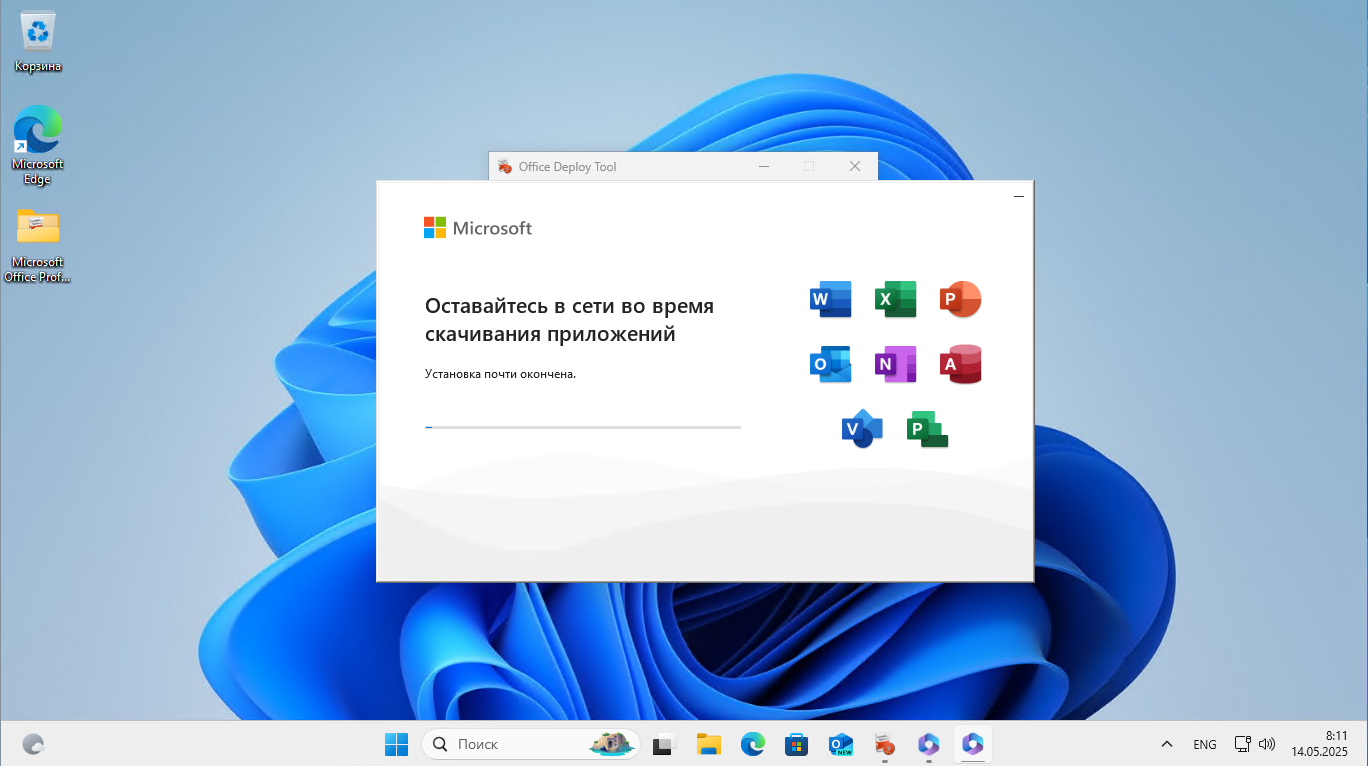Click the Access icon in the installer
Screen dimensions: 1368x766
click(x=960, y=365)
